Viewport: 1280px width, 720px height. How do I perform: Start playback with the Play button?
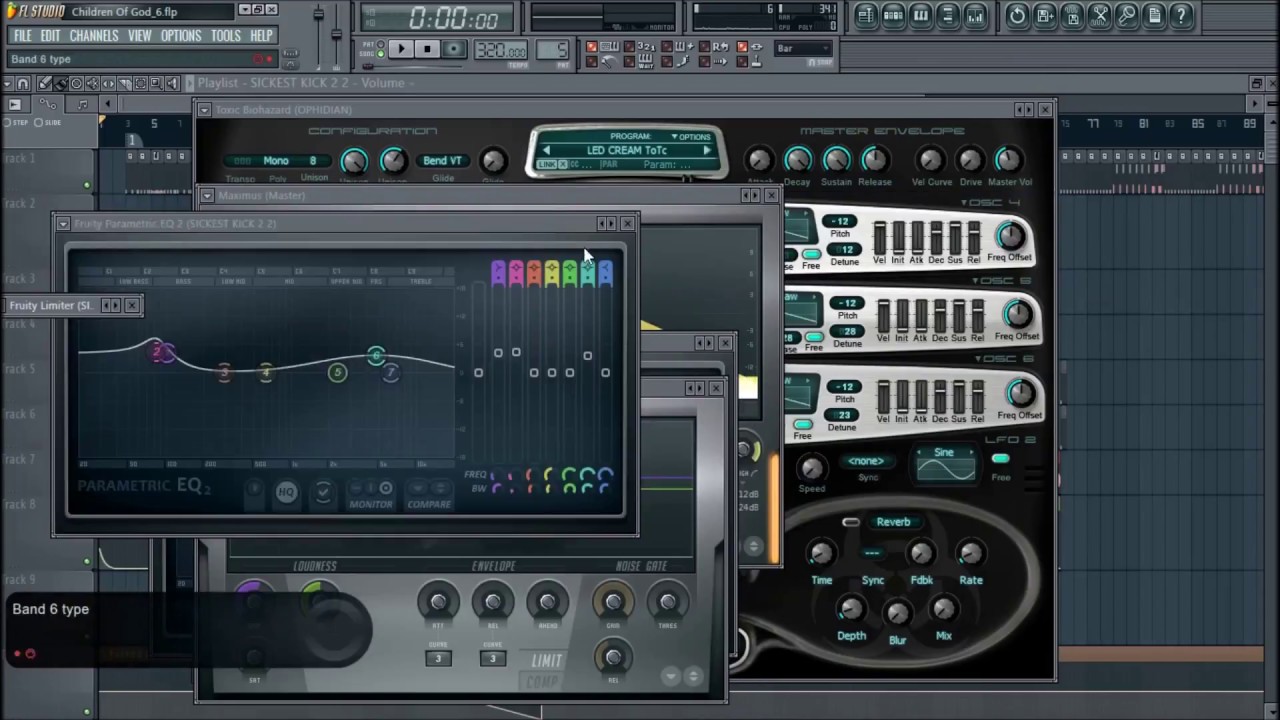399,49
